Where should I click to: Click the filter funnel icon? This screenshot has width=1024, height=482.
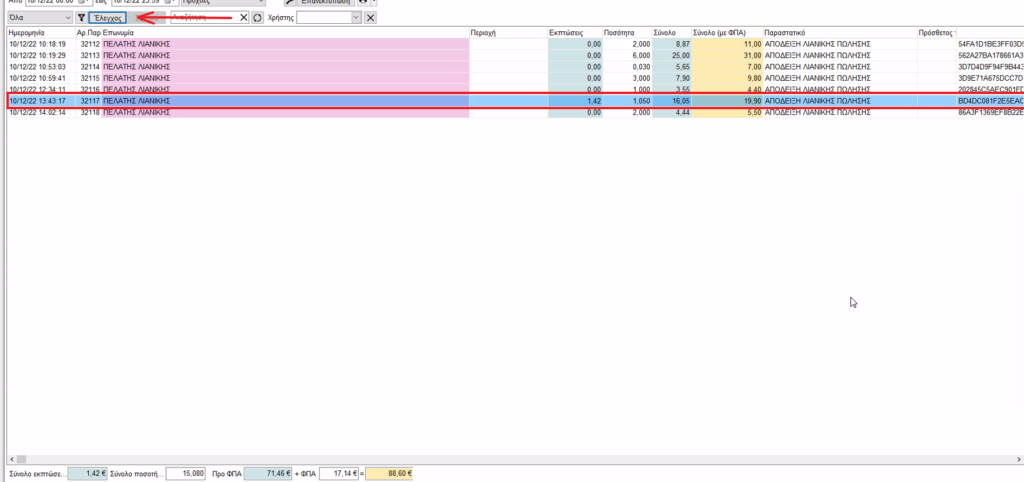click(x=81, y=18)
